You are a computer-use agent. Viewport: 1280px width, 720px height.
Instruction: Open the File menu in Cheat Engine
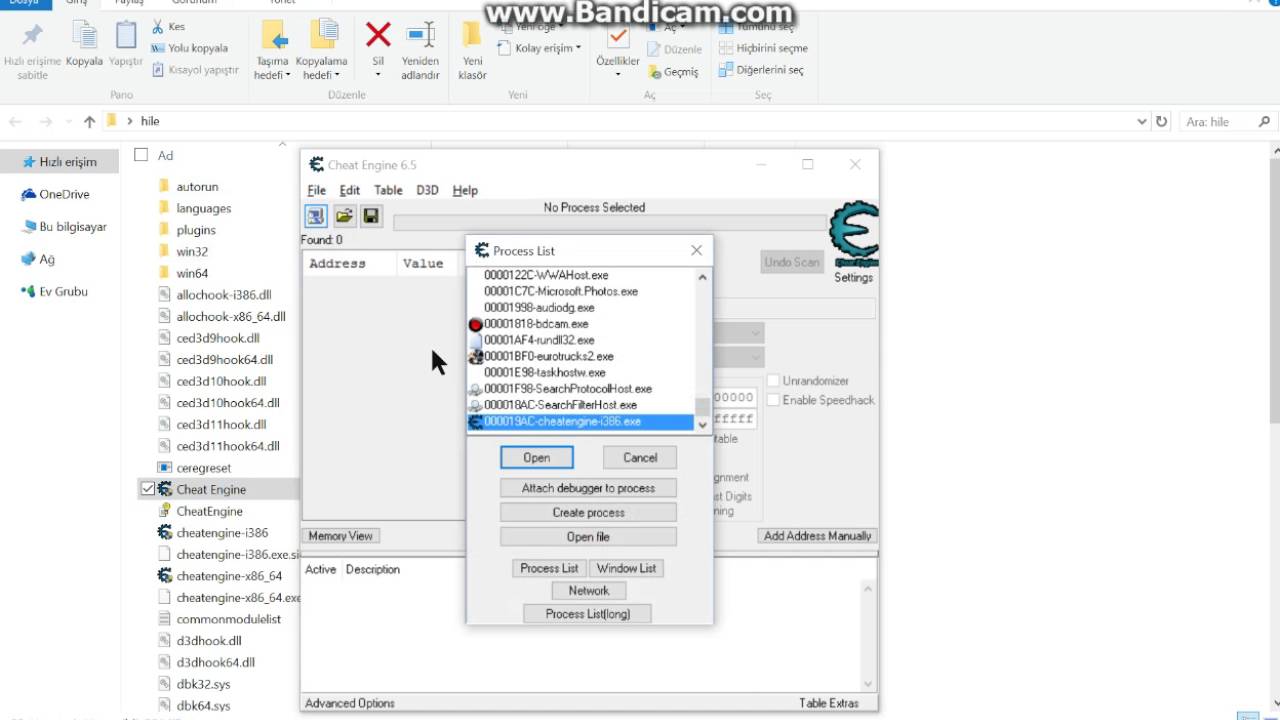316,190
